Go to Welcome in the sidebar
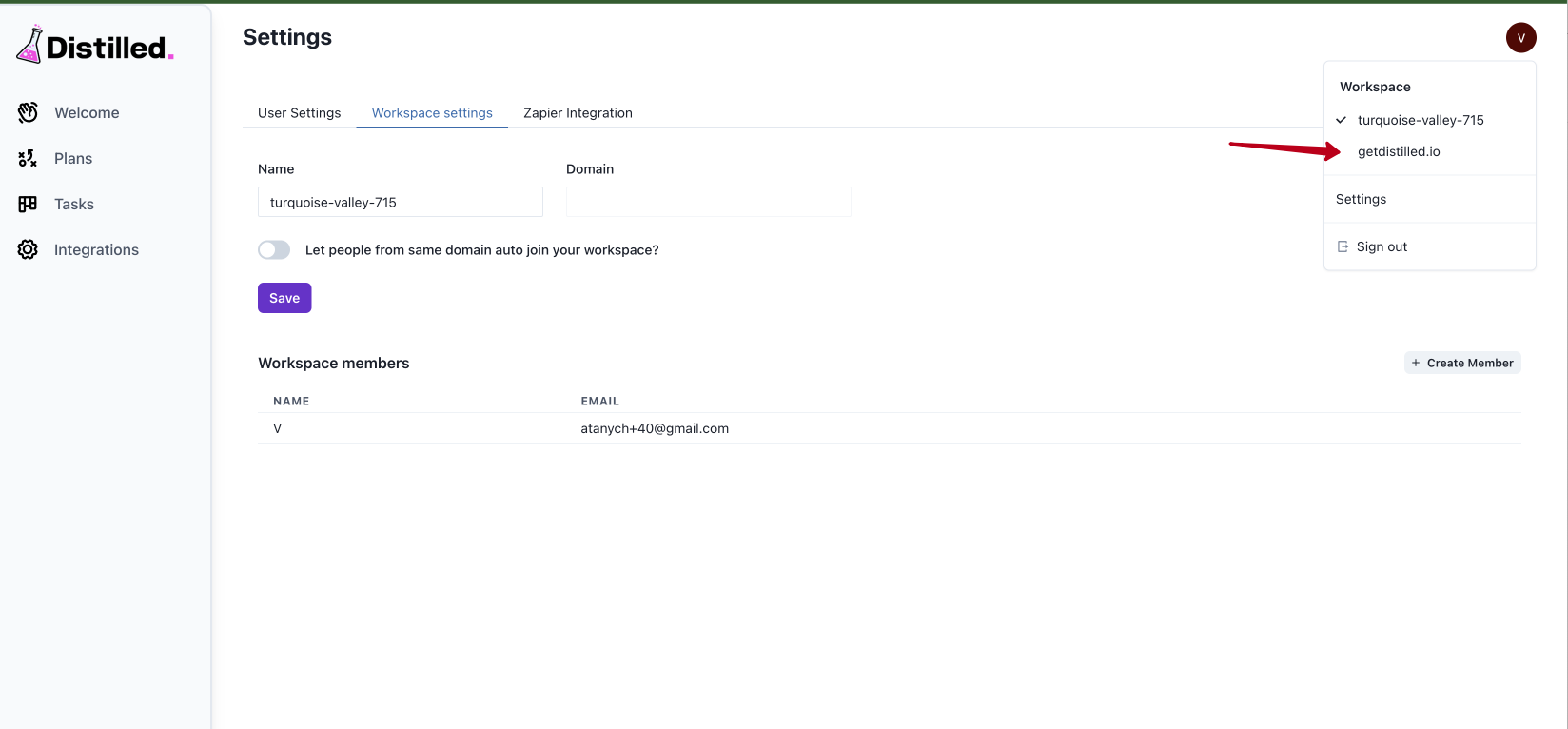This screenshot has width=1568, height=729. click(87, 112)
